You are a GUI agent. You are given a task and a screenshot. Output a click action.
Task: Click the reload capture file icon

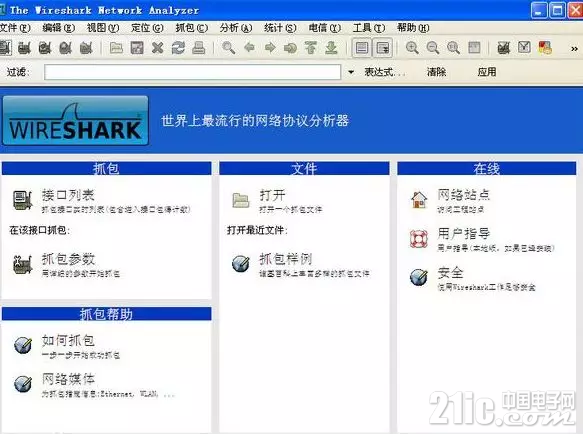coord(178,48)
